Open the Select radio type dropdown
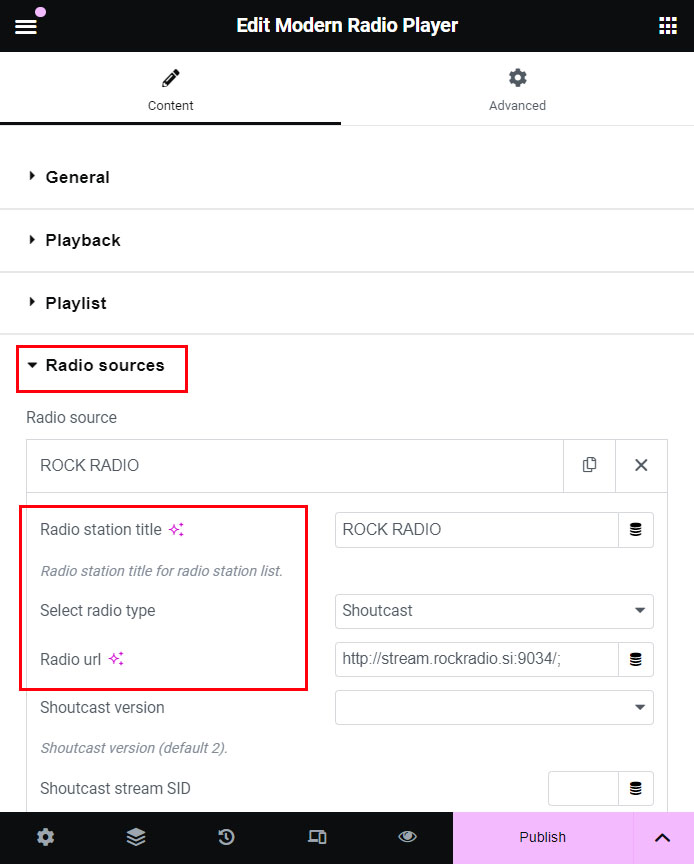This screenshot has height=864, width=694. (x=494, y=610)
